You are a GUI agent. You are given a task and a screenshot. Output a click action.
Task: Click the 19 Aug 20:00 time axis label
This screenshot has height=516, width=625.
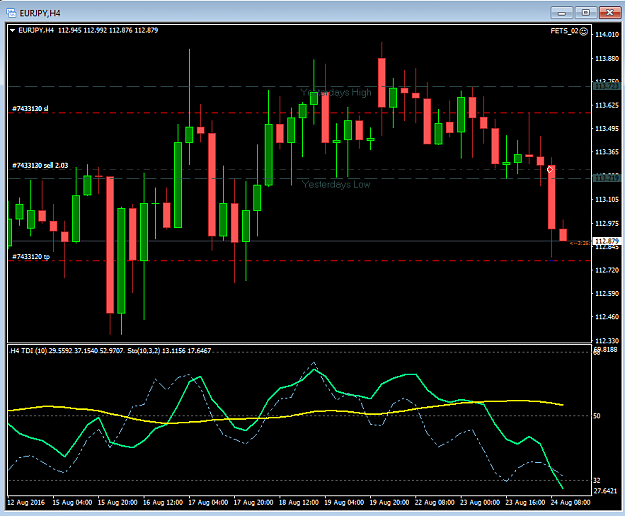[389, 502]
